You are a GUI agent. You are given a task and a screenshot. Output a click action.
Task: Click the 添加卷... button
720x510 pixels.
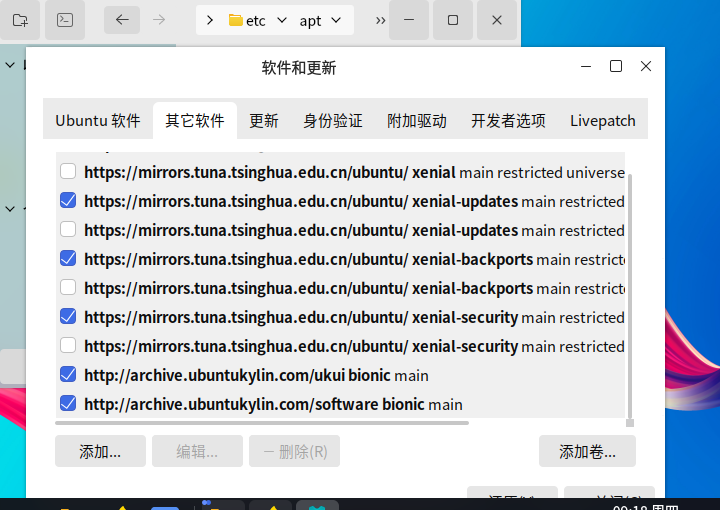[x=587, y=451]
